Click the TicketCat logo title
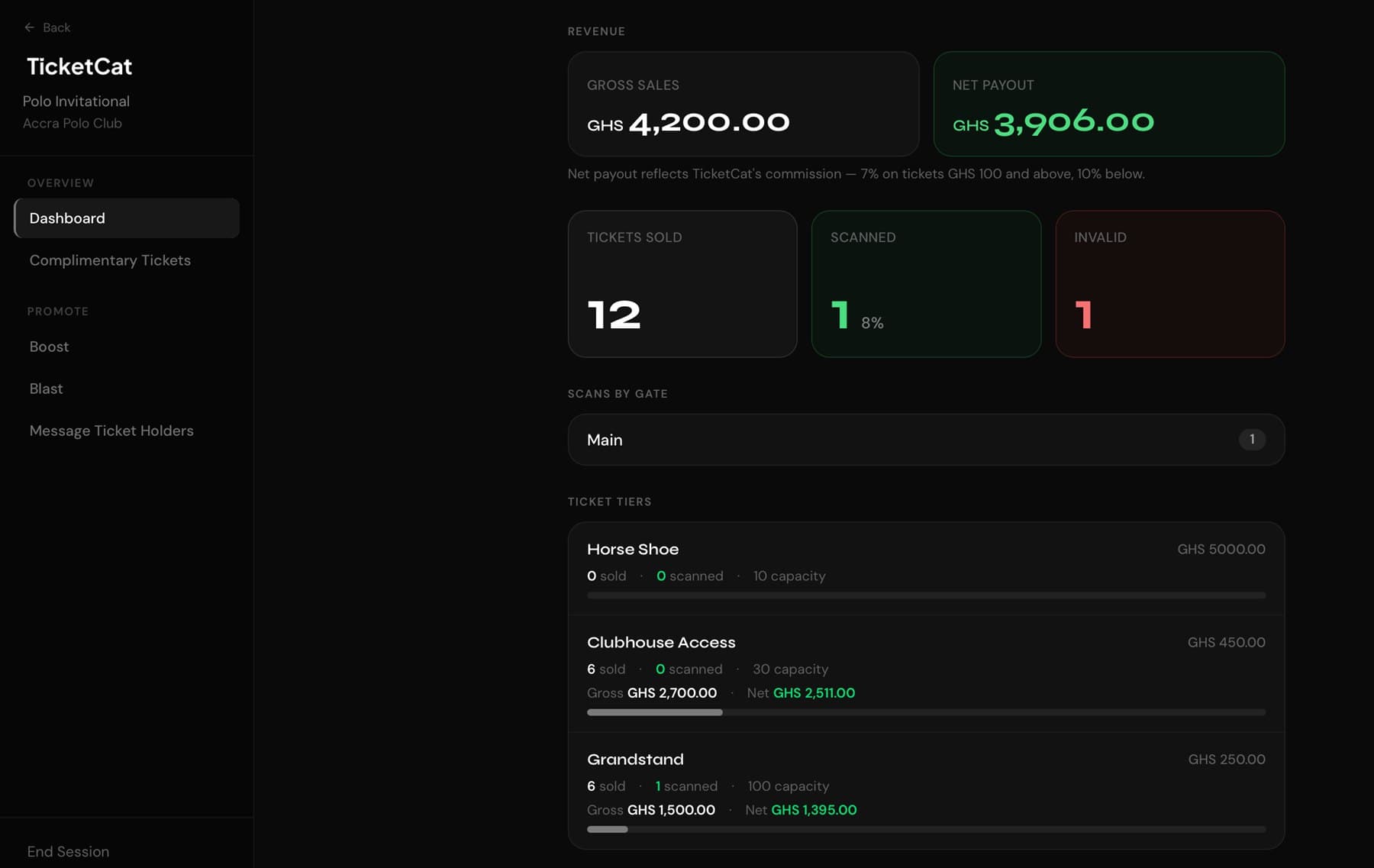 point(79,66)
